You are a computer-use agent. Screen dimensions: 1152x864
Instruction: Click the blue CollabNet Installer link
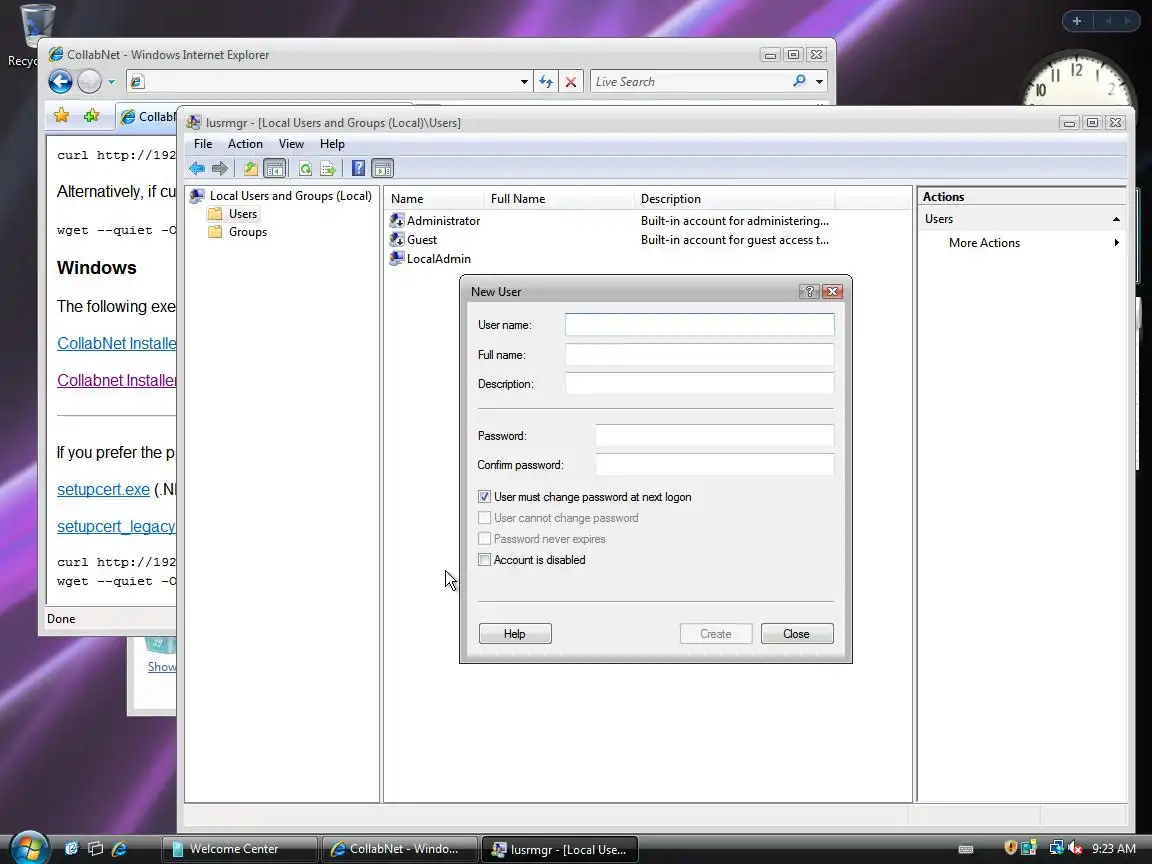click(x=116, y=343)
